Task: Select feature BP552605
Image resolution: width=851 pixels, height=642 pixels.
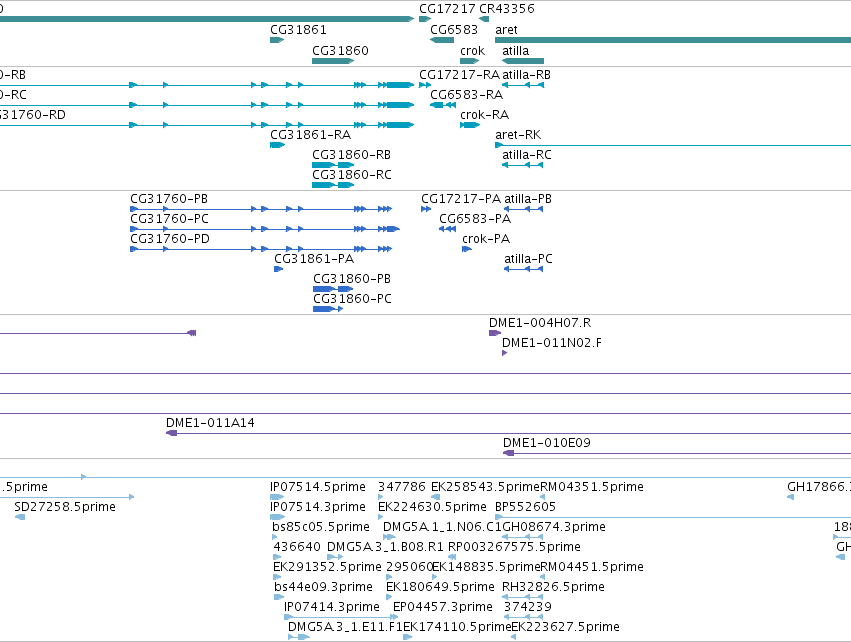Action: click(525, 507)
